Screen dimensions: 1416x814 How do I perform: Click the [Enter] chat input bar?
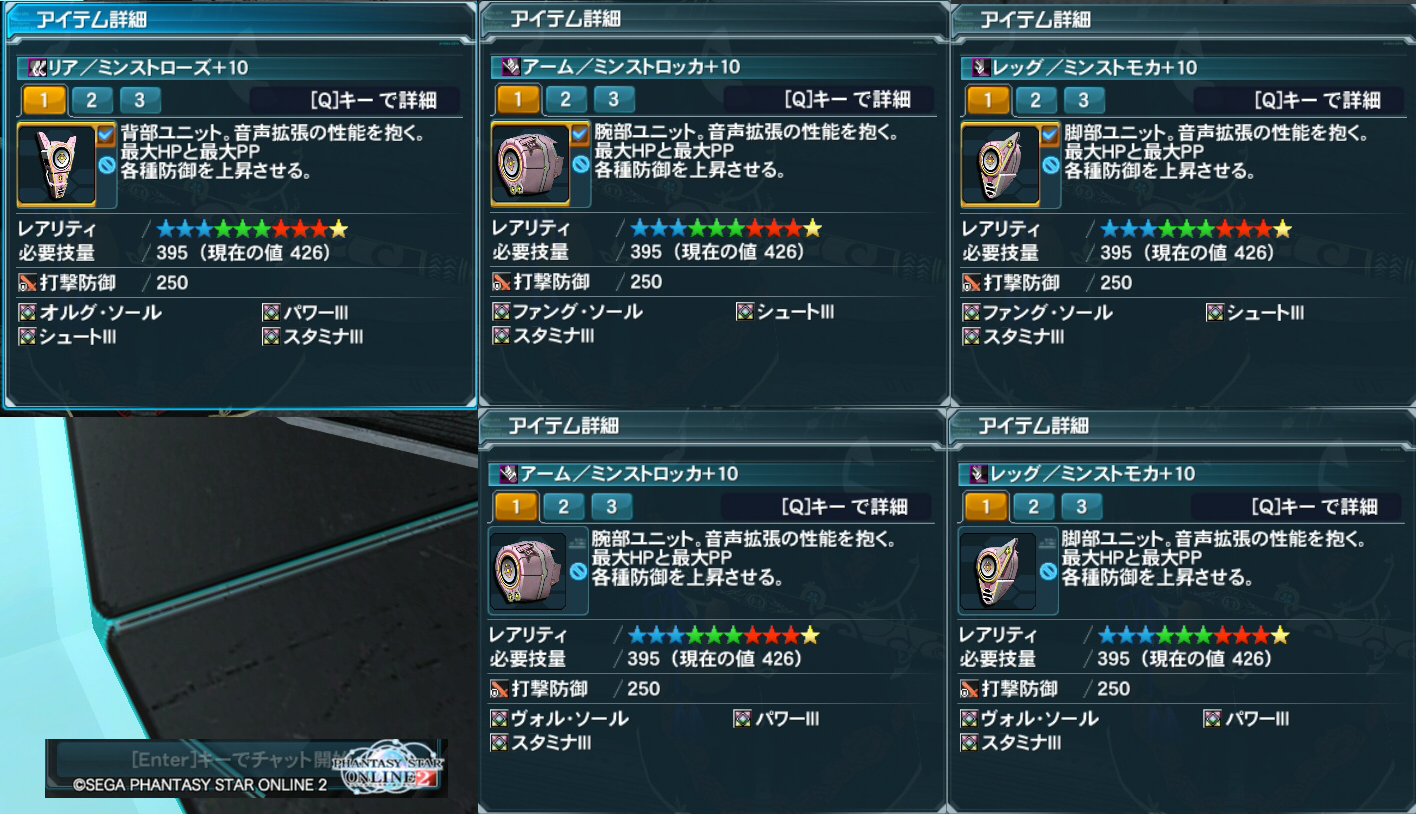coord(200,759)
